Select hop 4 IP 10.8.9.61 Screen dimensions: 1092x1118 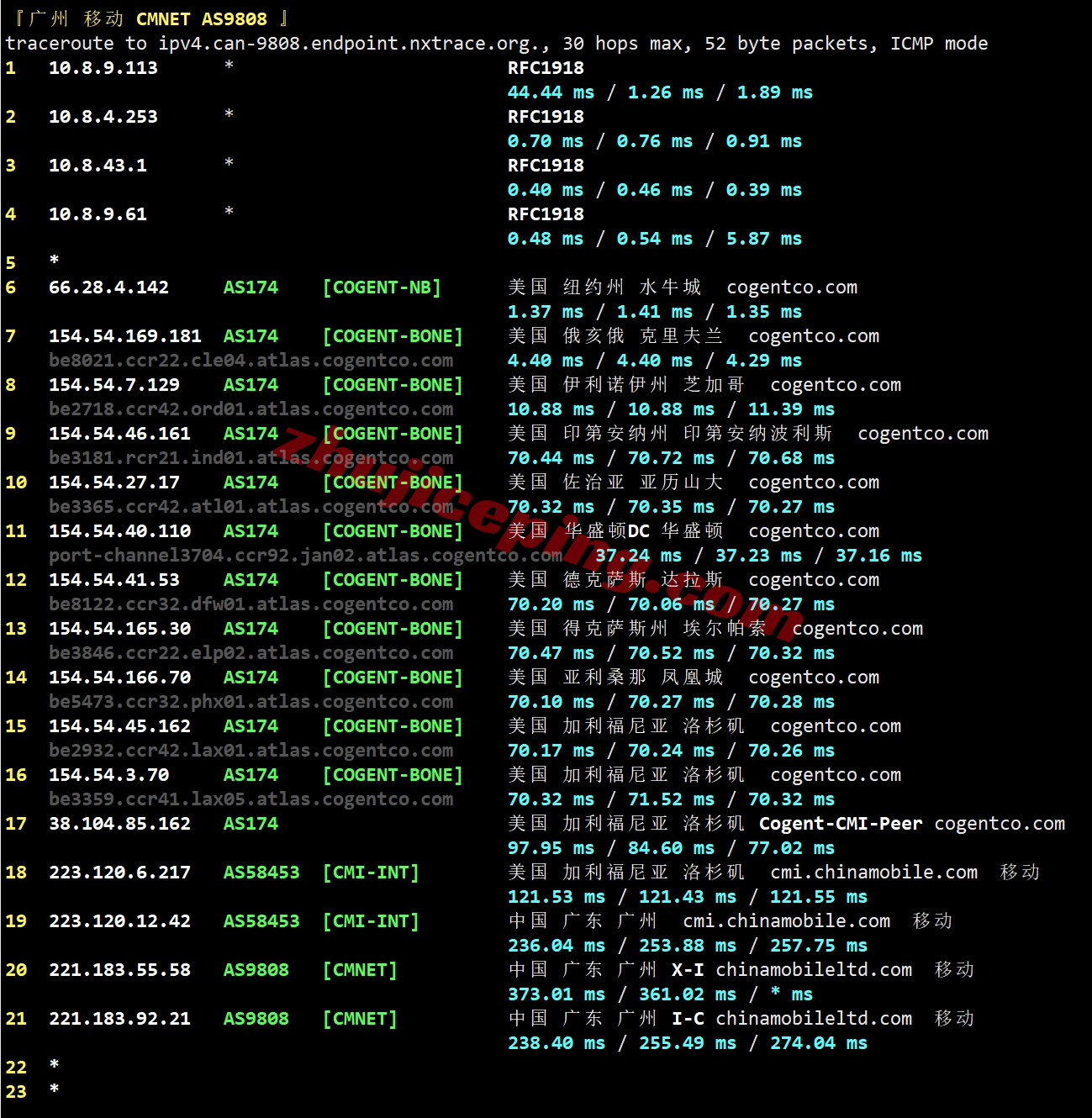coord(98,214)
